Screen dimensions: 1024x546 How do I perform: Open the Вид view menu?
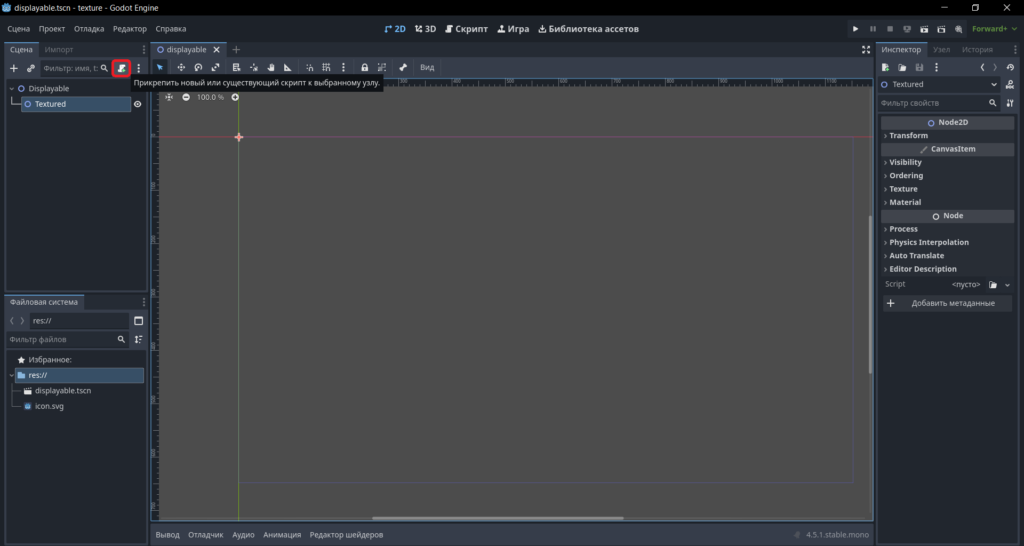click(x=427, y=67)
